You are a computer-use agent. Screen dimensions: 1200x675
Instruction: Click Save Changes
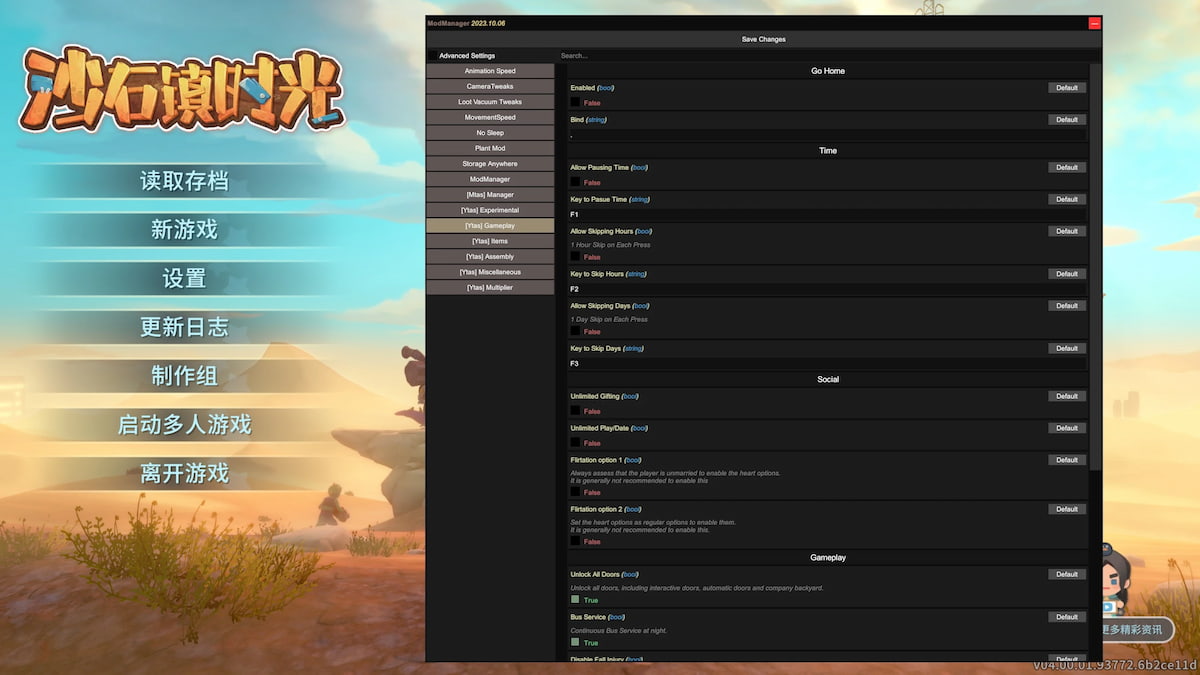click(x=763, y=39)
